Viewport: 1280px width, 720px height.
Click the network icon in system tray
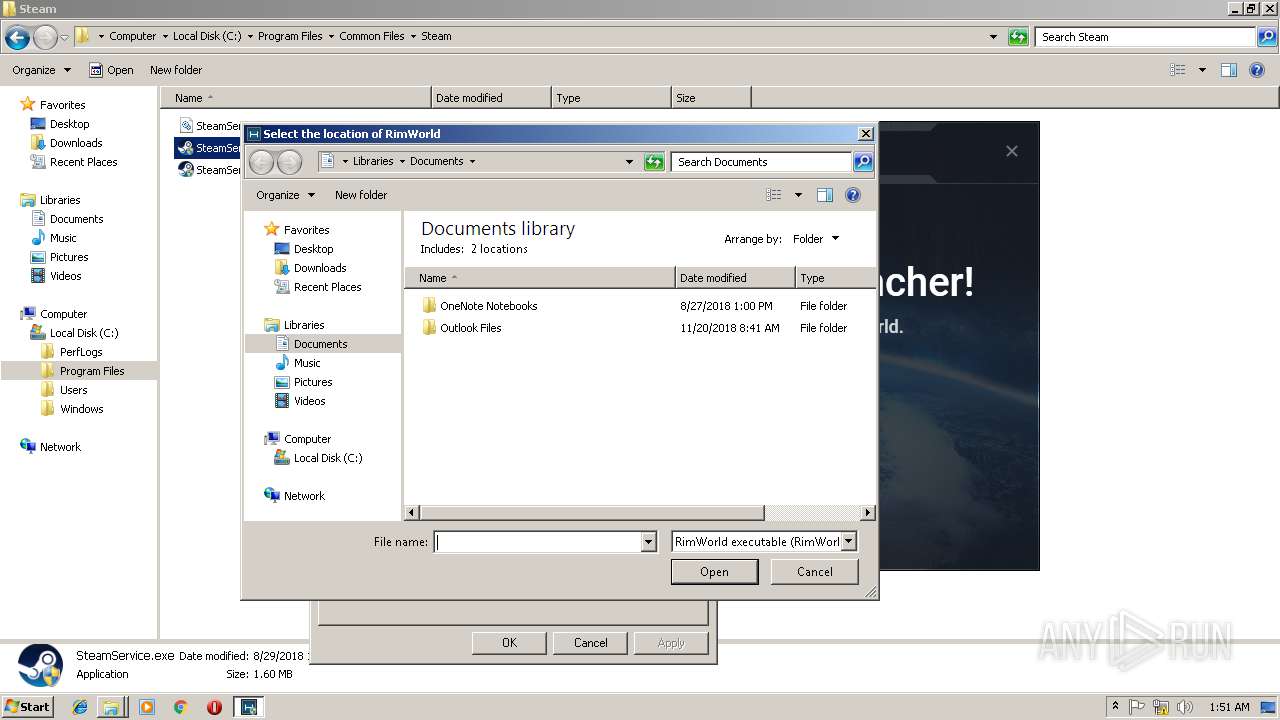tap(1161, 707)
